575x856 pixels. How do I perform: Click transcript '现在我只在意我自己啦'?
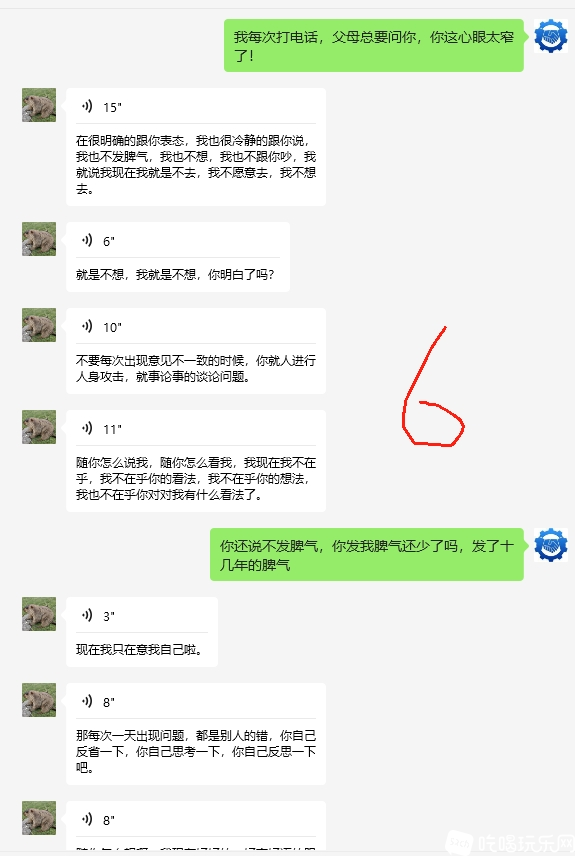tap(139, 650)
